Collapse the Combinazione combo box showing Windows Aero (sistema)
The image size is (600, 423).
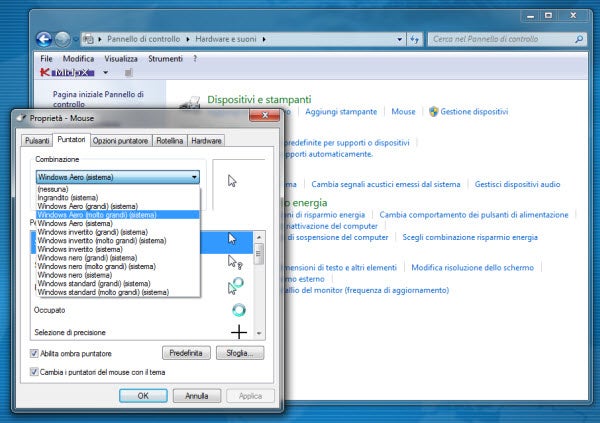point(117,177)
